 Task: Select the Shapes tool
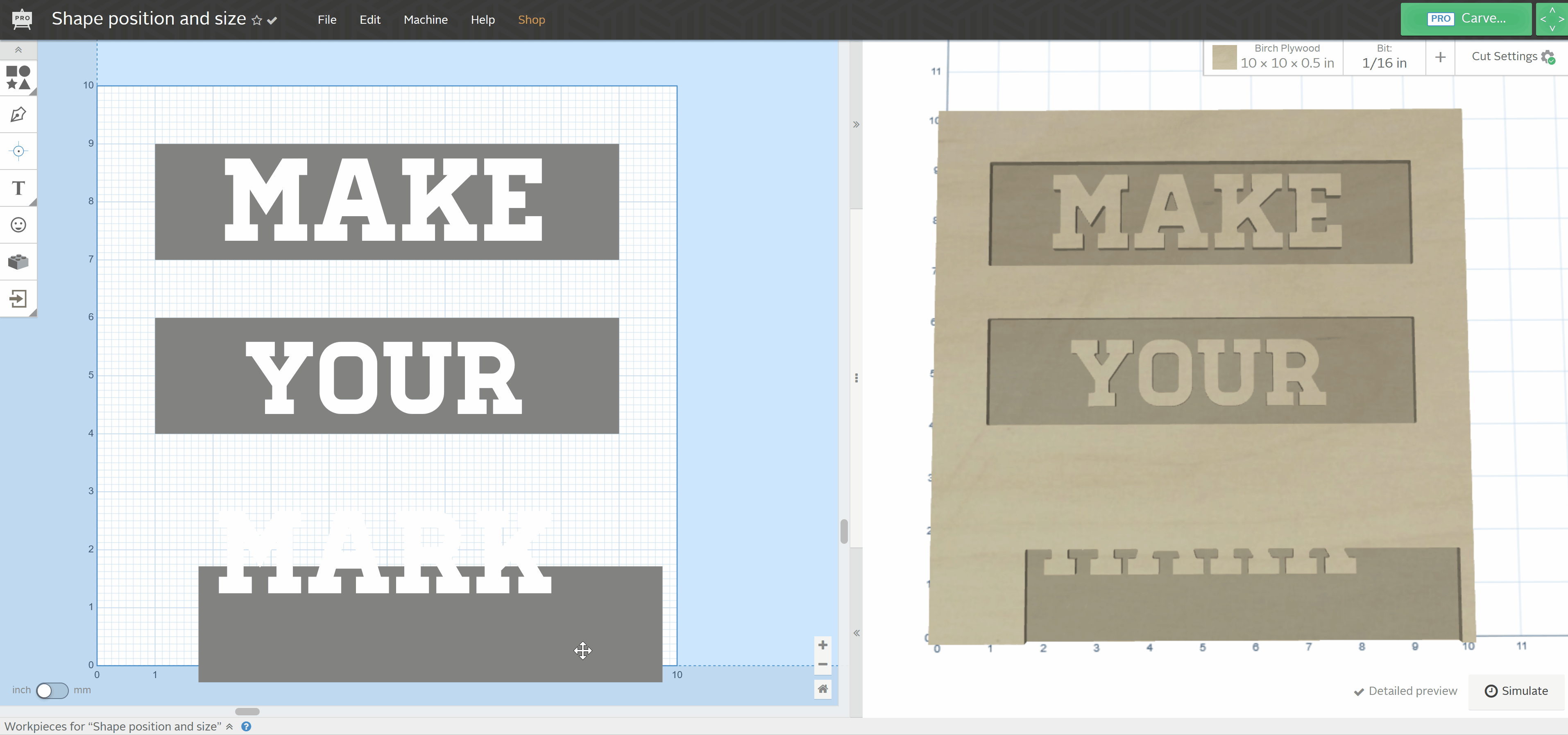coord(18,78)
